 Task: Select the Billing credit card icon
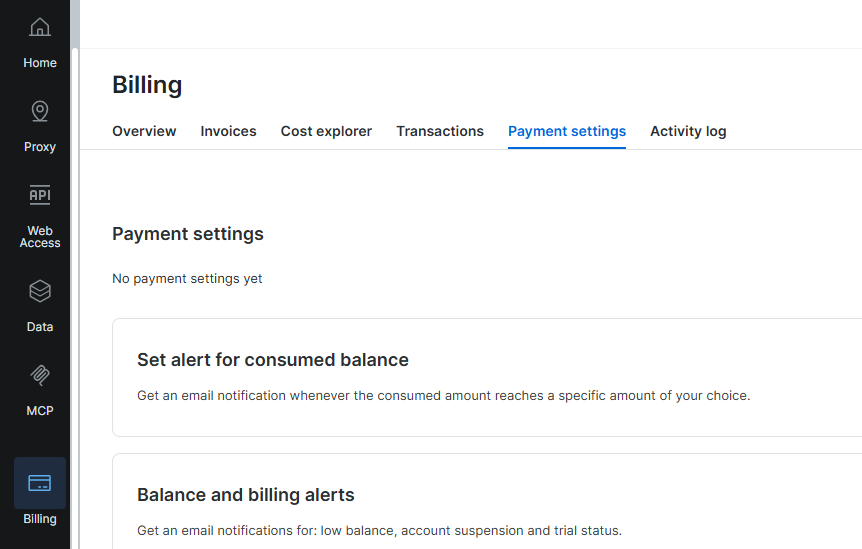(40, 483)
